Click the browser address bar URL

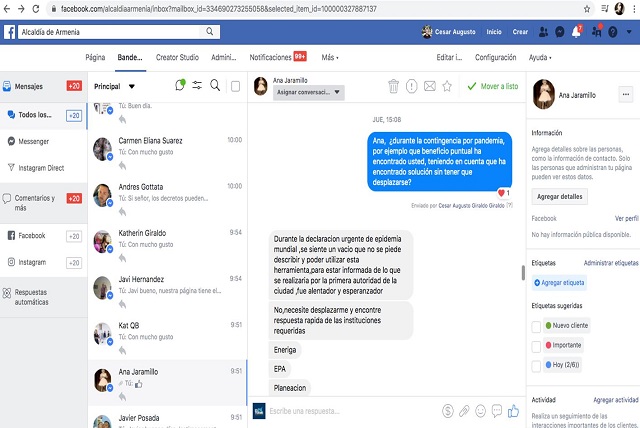(218, 9)
